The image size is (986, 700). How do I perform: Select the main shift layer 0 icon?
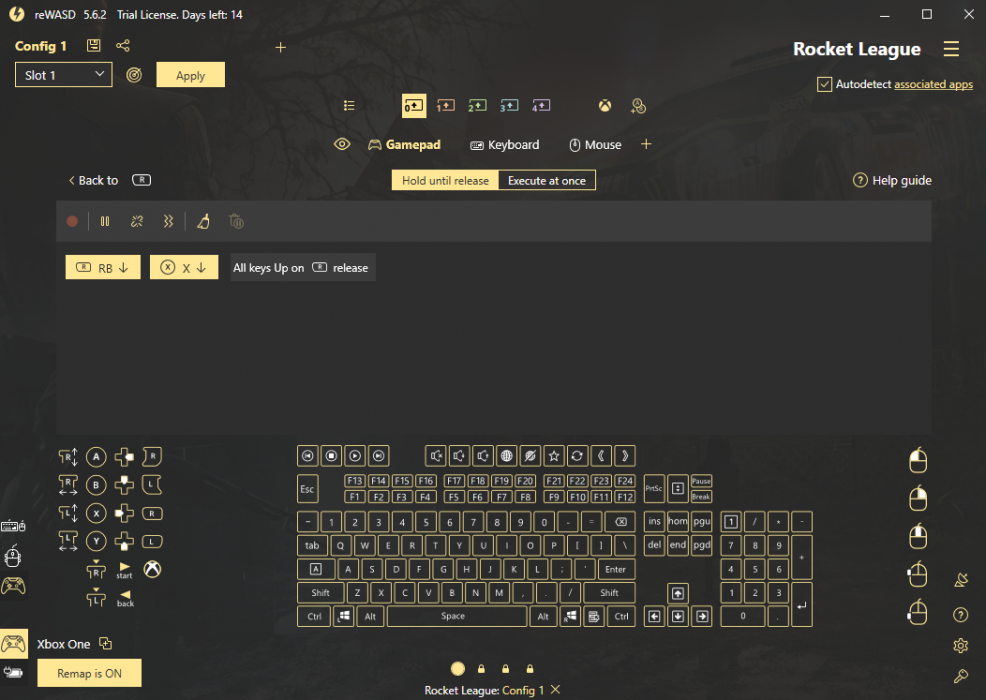(414, 106)
